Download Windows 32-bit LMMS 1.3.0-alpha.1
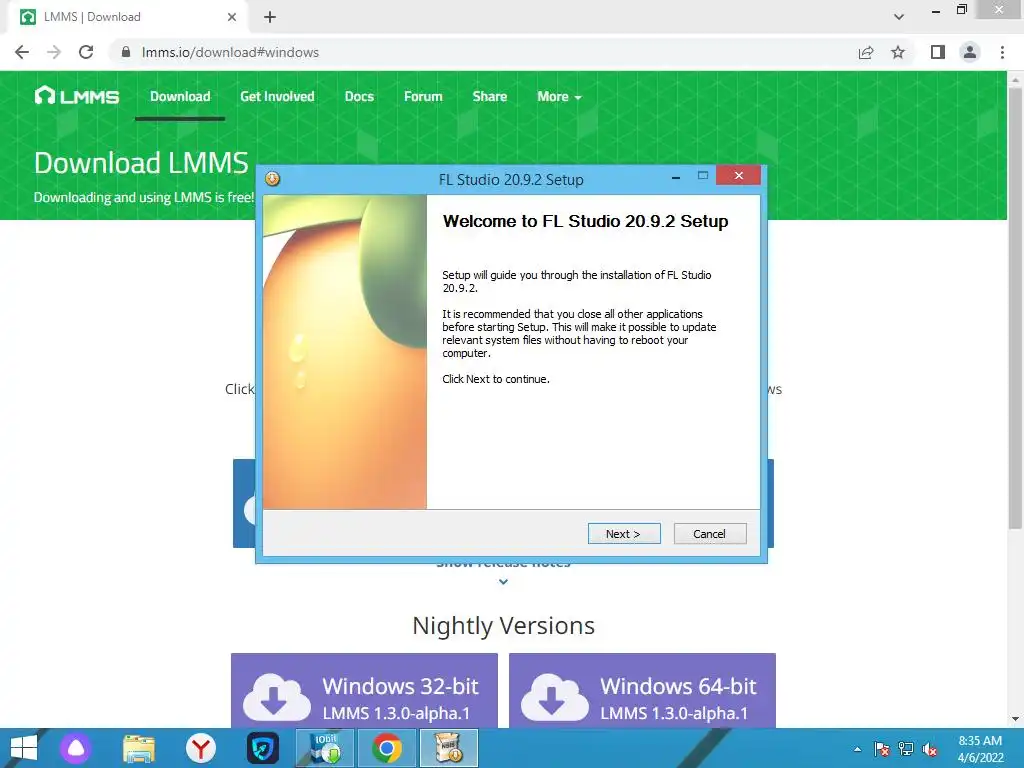1024x768 pixels. tap(364, 690)
